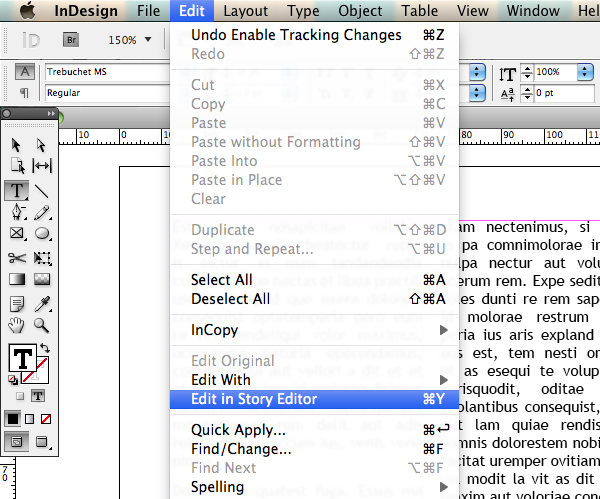Screen dimensions: 600x499
Task: Open the View menu
Action: (x=473, y=11)
